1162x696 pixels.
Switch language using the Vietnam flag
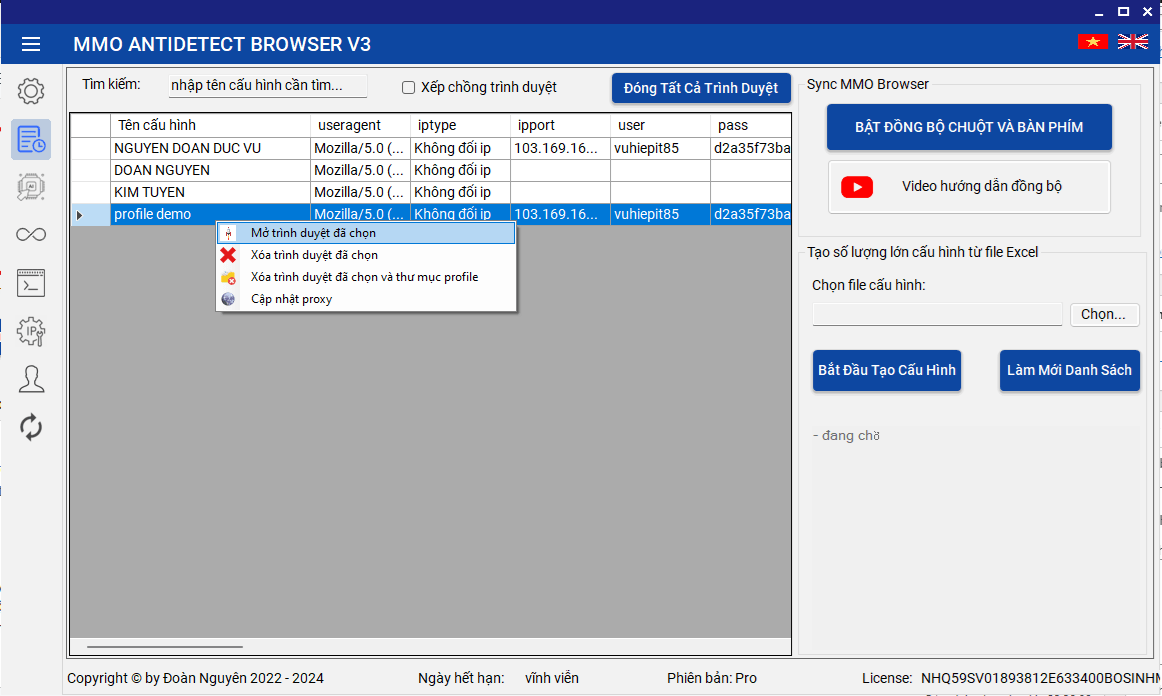click(x=1093, y=42)
